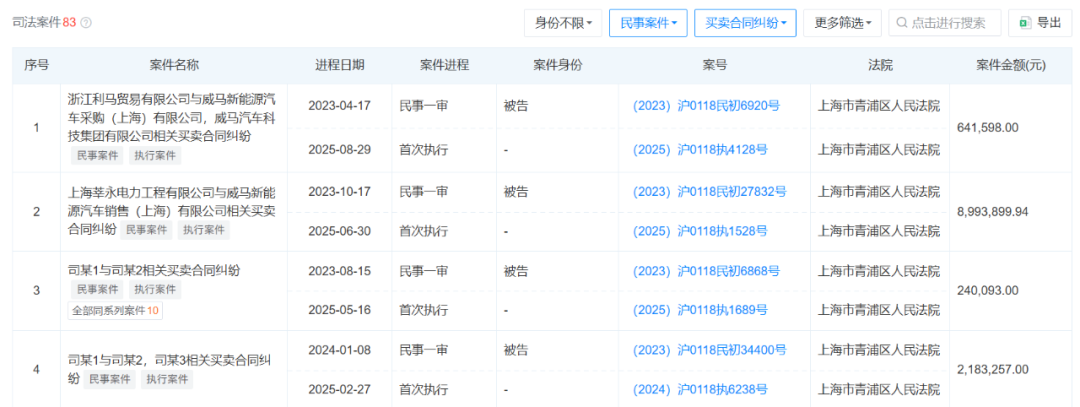Click the 民事案件 tag in row 4
1080x407 pixels.
click(109, 379)
